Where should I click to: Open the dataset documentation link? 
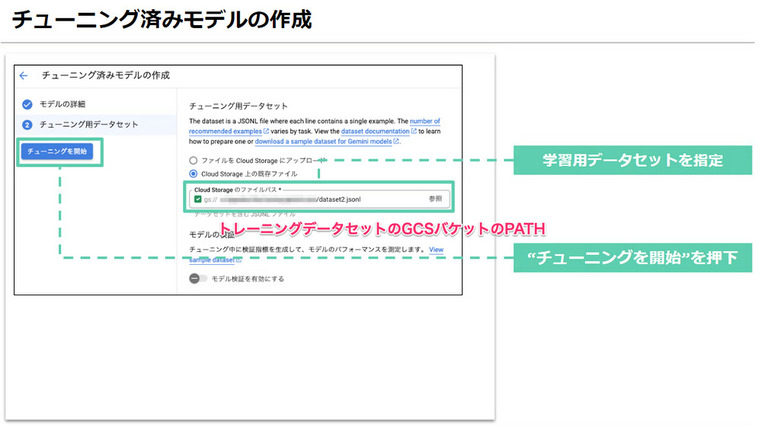[x=375, y=131]
